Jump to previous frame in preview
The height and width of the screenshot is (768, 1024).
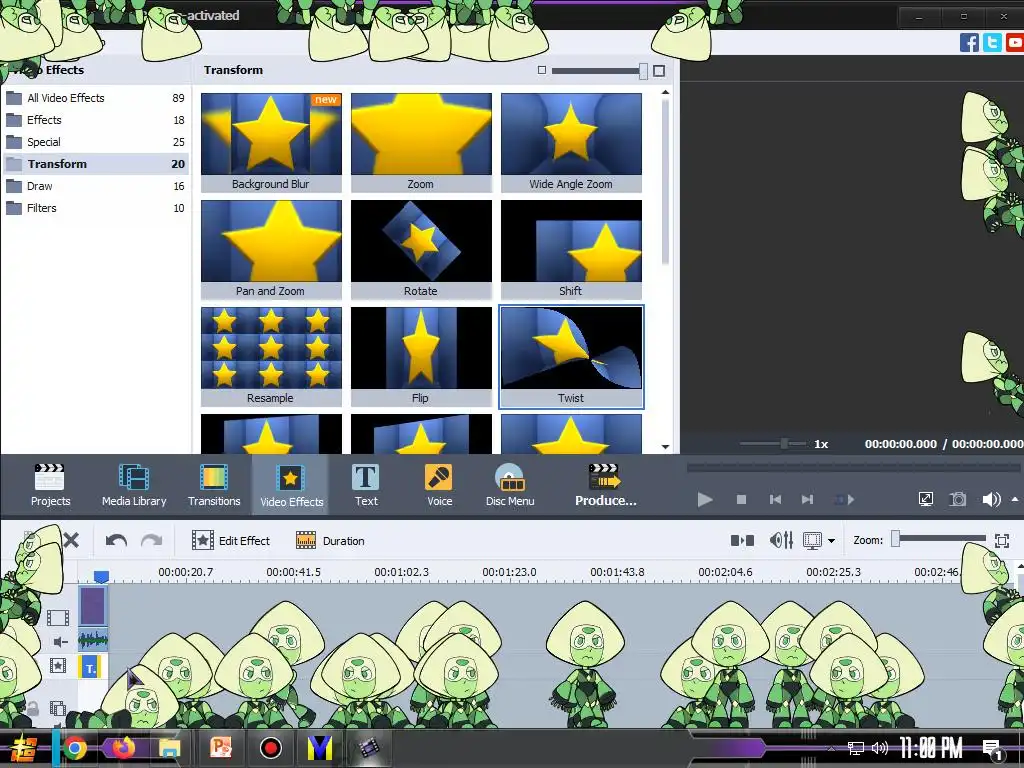775,500
